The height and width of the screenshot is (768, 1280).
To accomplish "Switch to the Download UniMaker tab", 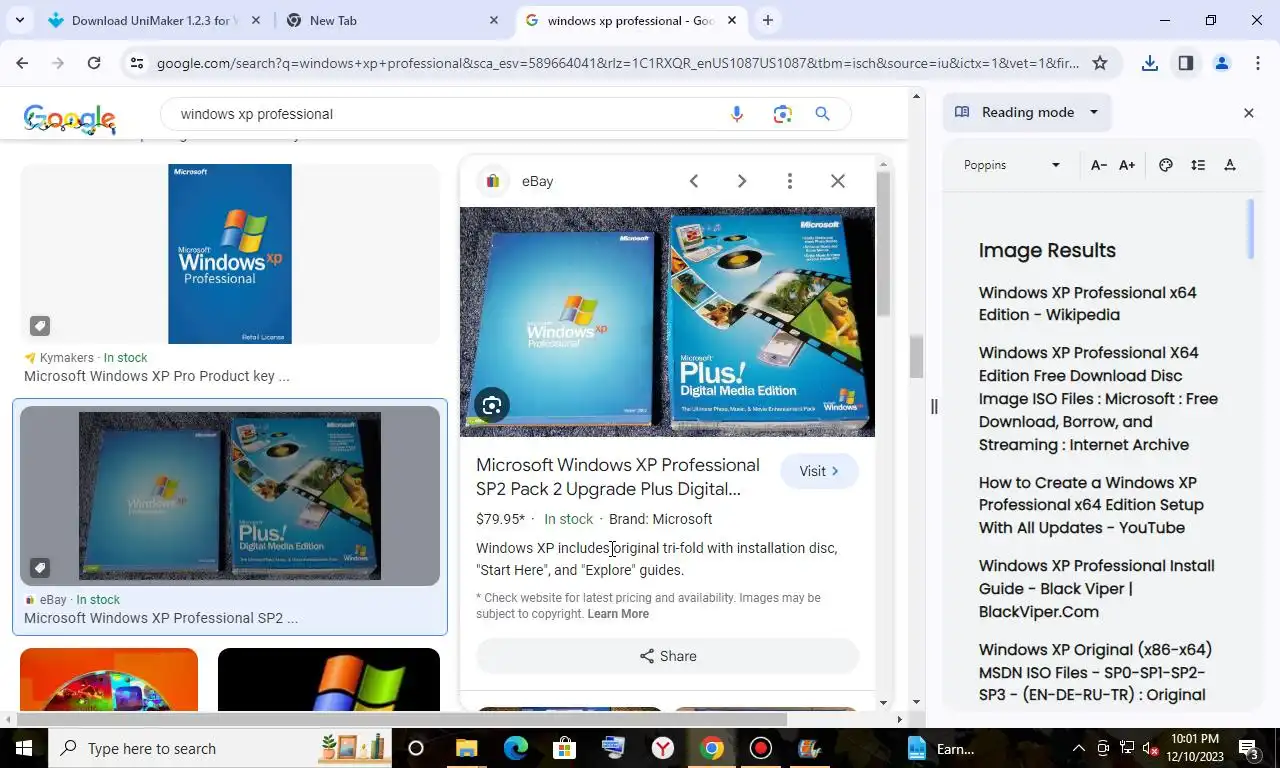I will tap(155, 20).
